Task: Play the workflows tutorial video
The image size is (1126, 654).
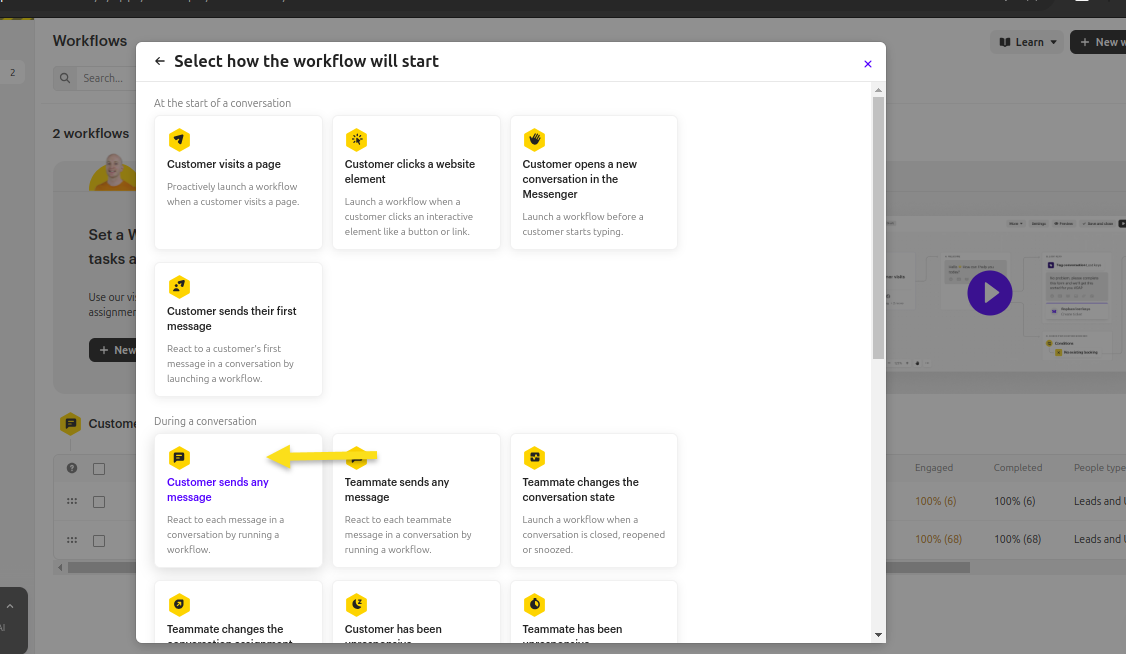Action: coord(990,293)
